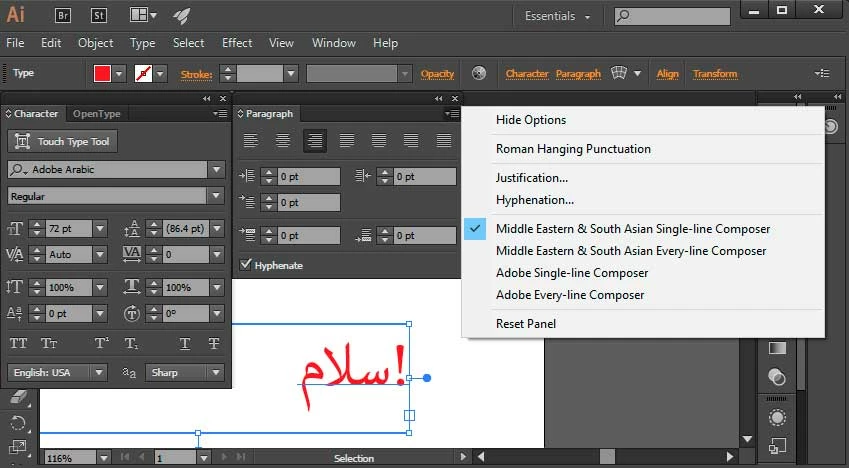Open the Paragraph panel link in control bar
849x468 pixels.
point(578,74)
